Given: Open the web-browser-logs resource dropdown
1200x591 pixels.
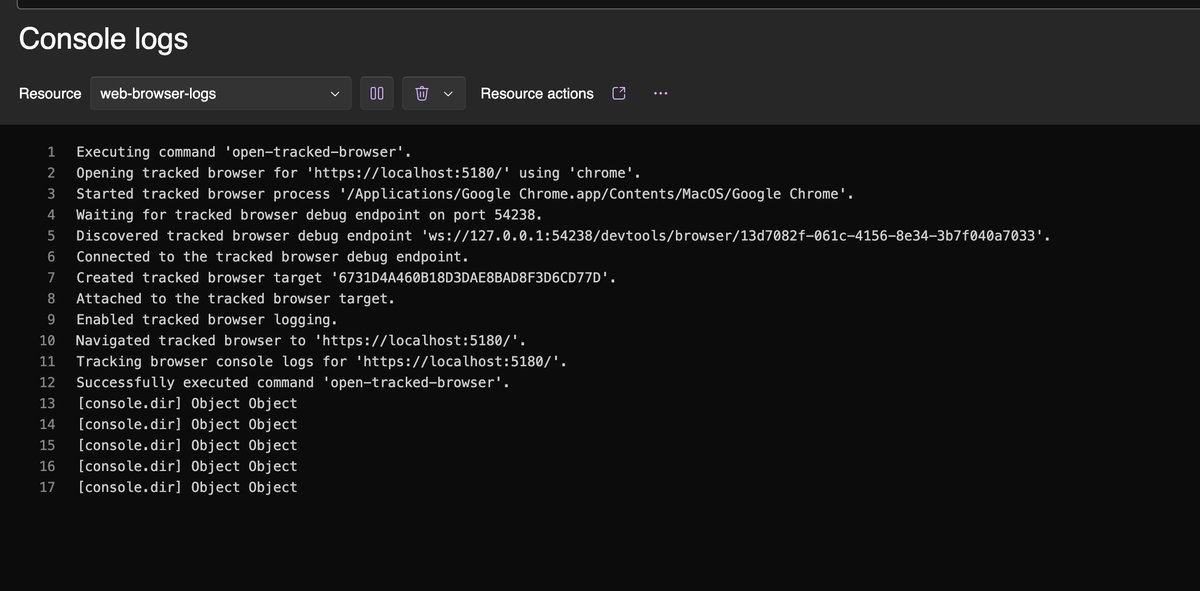Looking at the screenshot, I should [x=221, y=93].
